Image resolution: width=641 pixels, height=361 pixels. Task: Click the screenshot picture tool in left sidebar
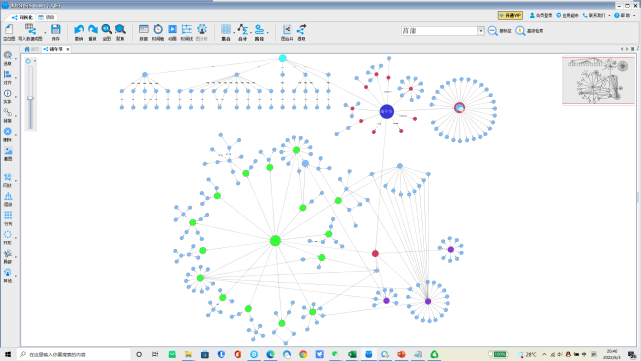tap(8, 151)
